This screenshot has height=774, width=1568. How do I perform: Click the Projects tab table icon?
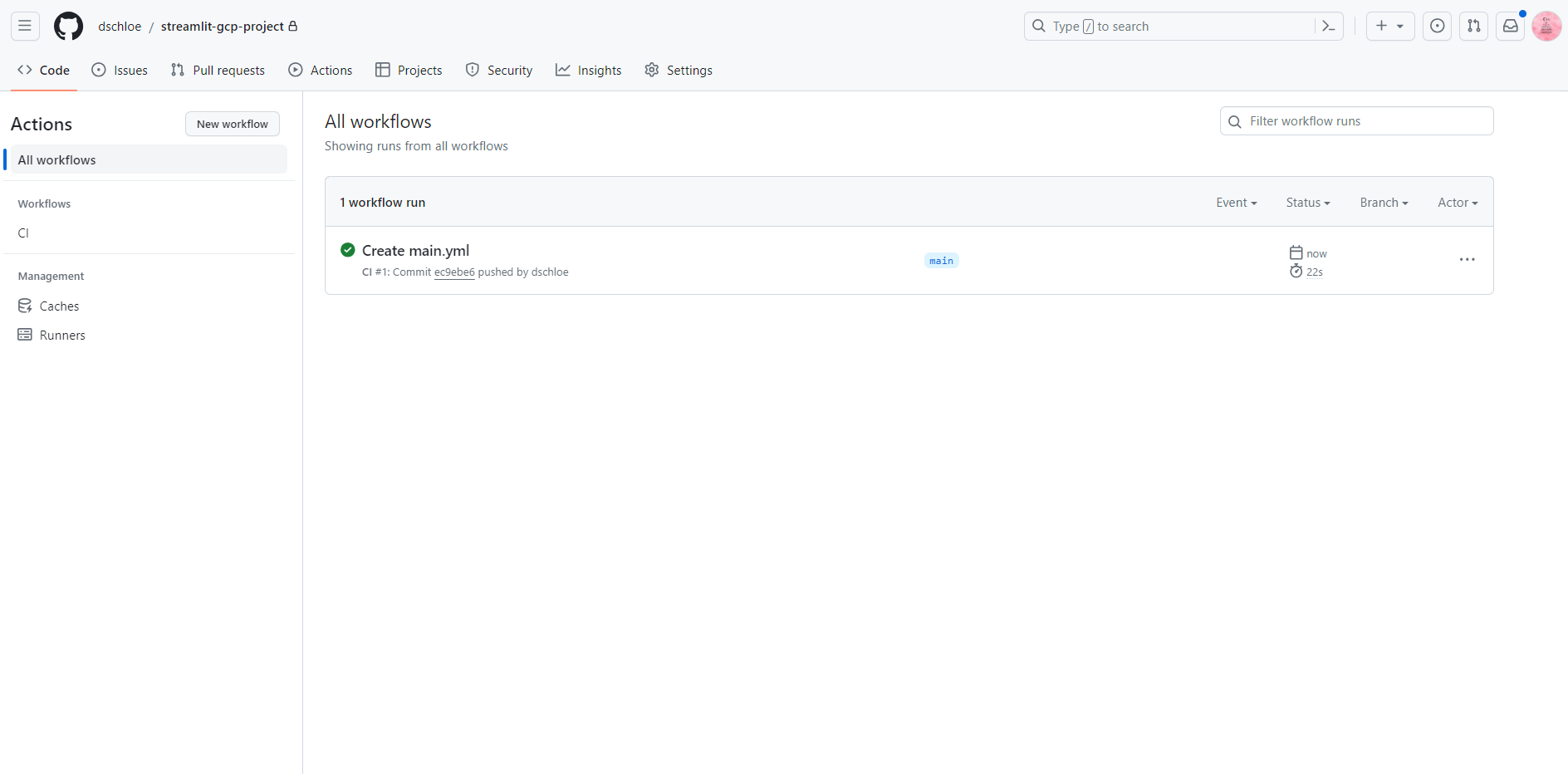[x=383, y=70]
